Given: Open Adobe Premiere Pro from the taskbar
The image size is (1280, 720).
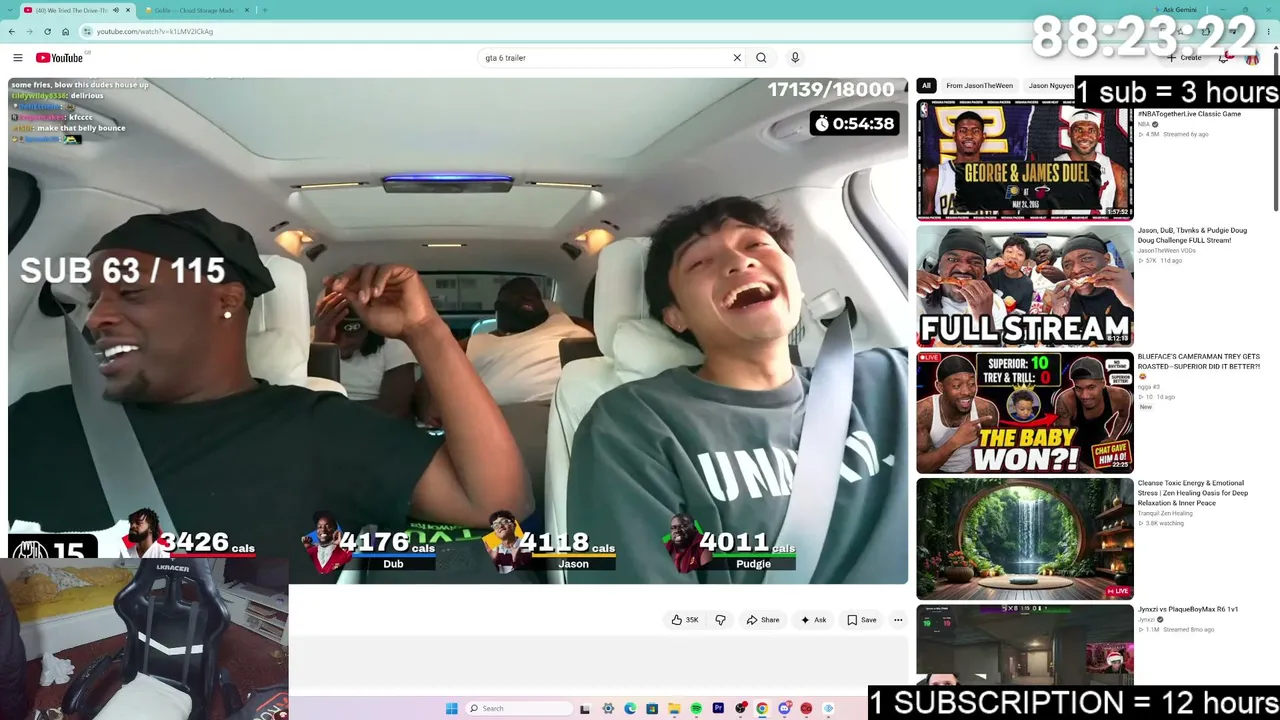Looking at the screenshot, I should pos(718,708).
